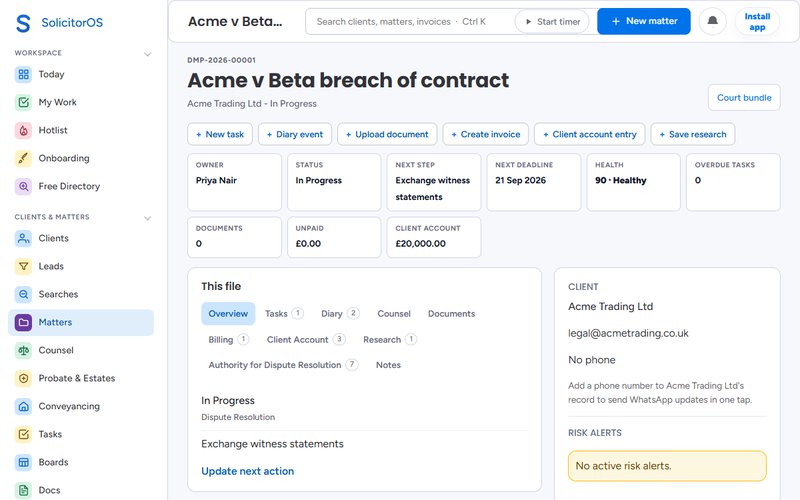
Task: Click the Client Account £20,000.00 card
Action: pyautogui.click(x=434, y=237)
